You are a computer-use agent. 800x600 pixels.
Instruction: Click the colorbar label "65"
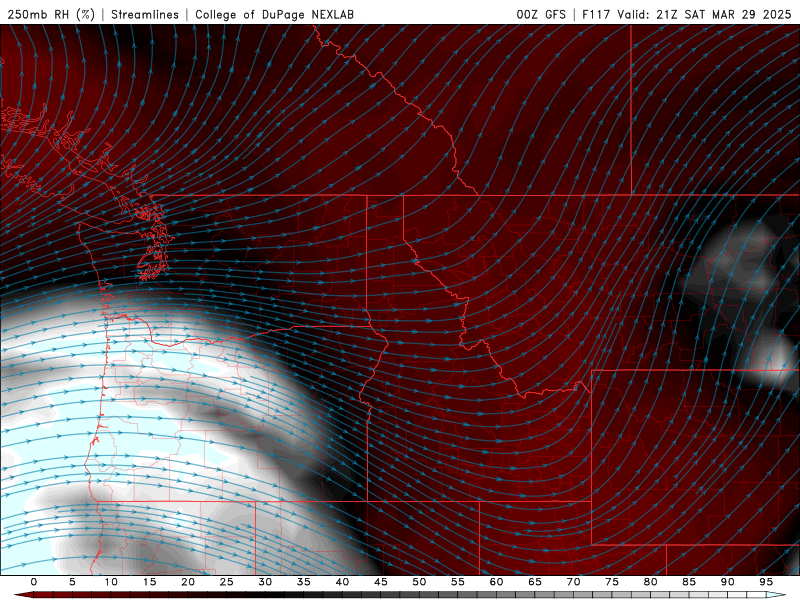coord(535,582)
